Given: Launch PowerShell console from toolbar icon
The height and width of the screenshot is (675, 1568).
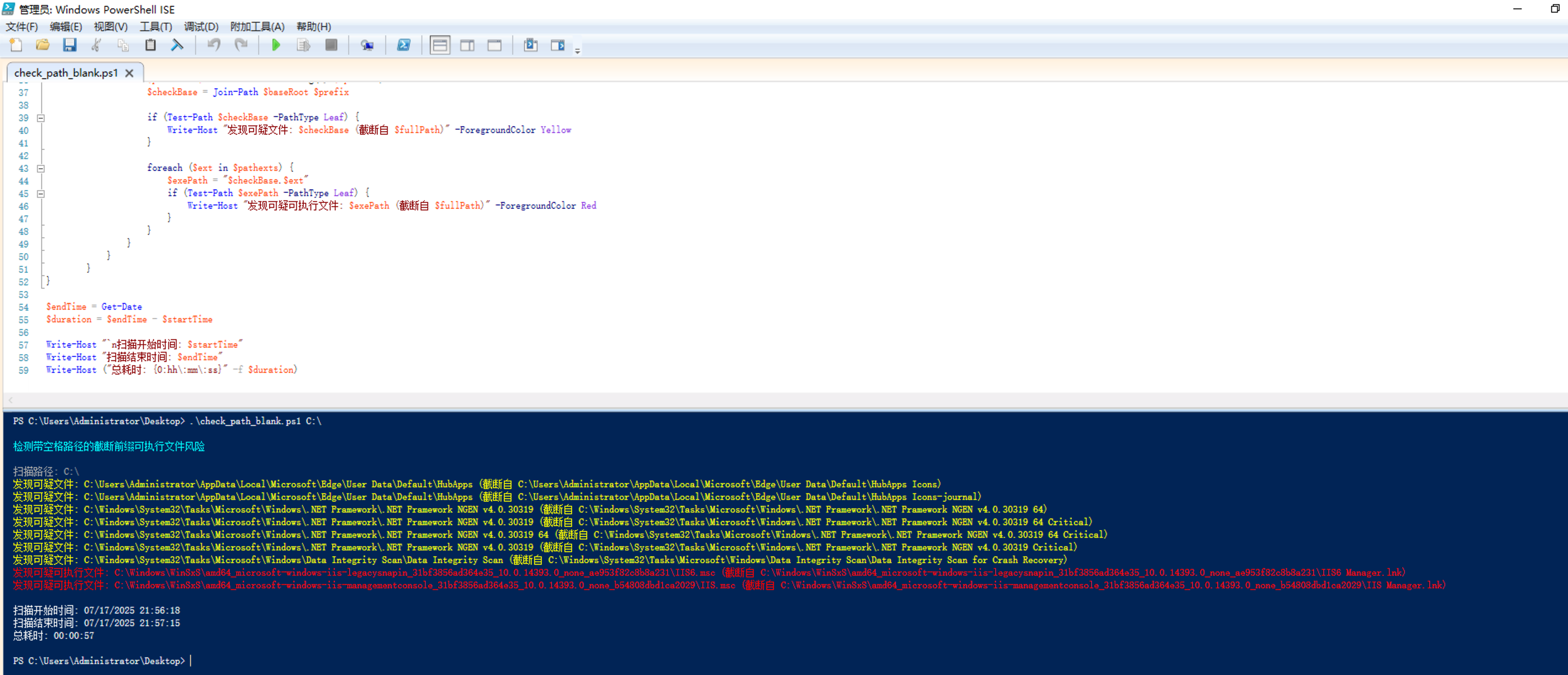Looking at the screenshot, I should click(x=403, y=45).
